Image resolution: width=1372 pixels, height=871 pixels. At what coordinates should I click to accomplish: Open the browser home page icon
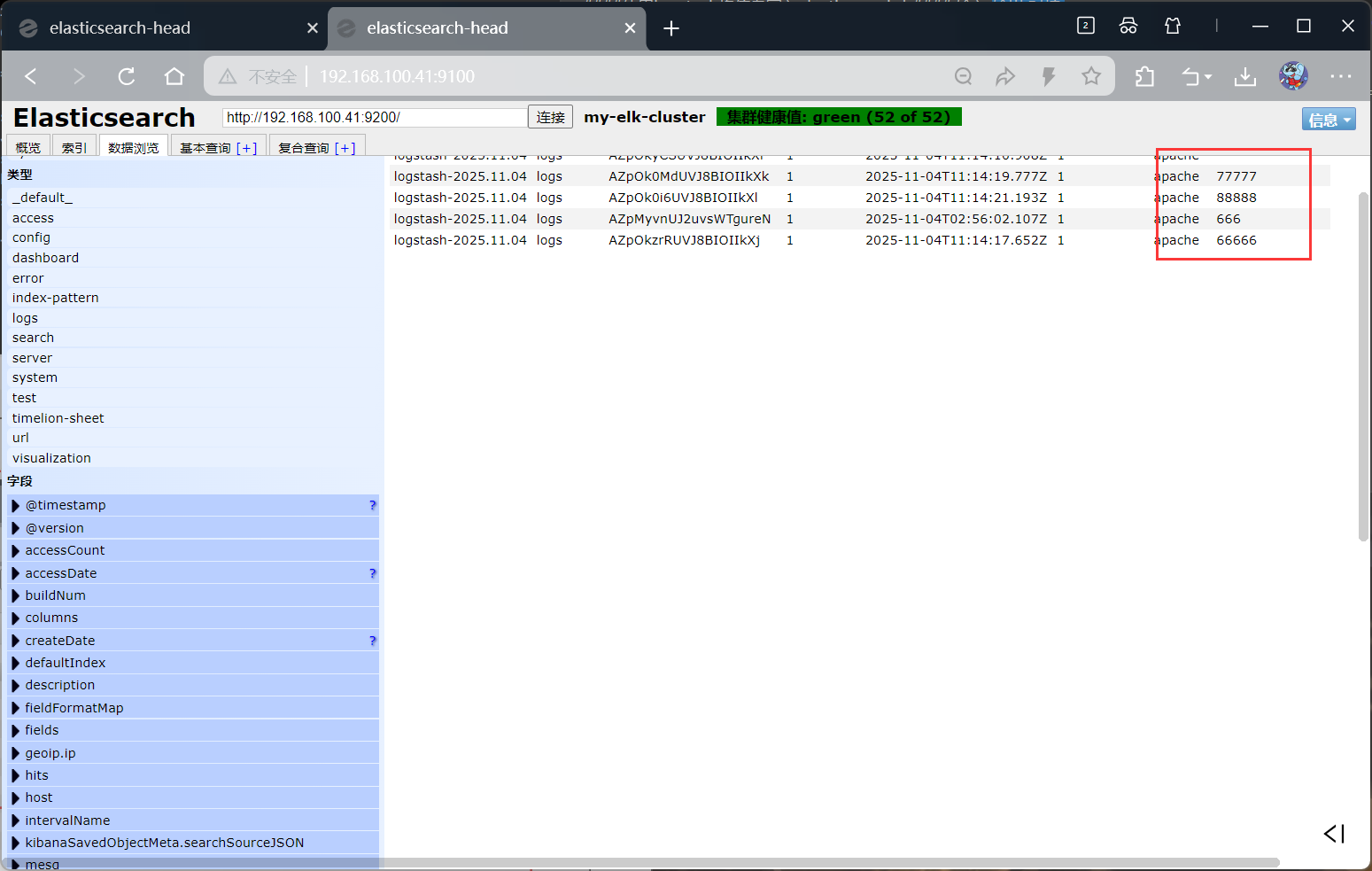coord(174,76)
